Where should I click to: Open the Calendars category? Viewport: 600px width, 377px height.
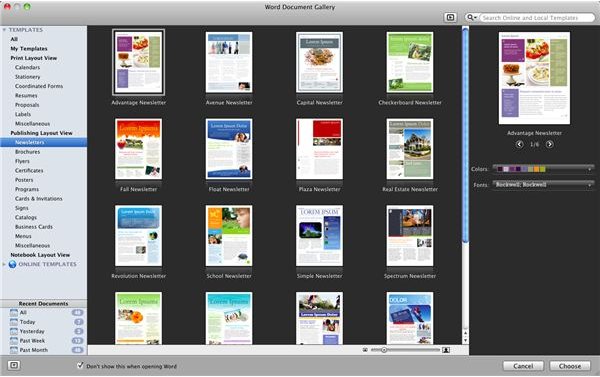[28, 67]
